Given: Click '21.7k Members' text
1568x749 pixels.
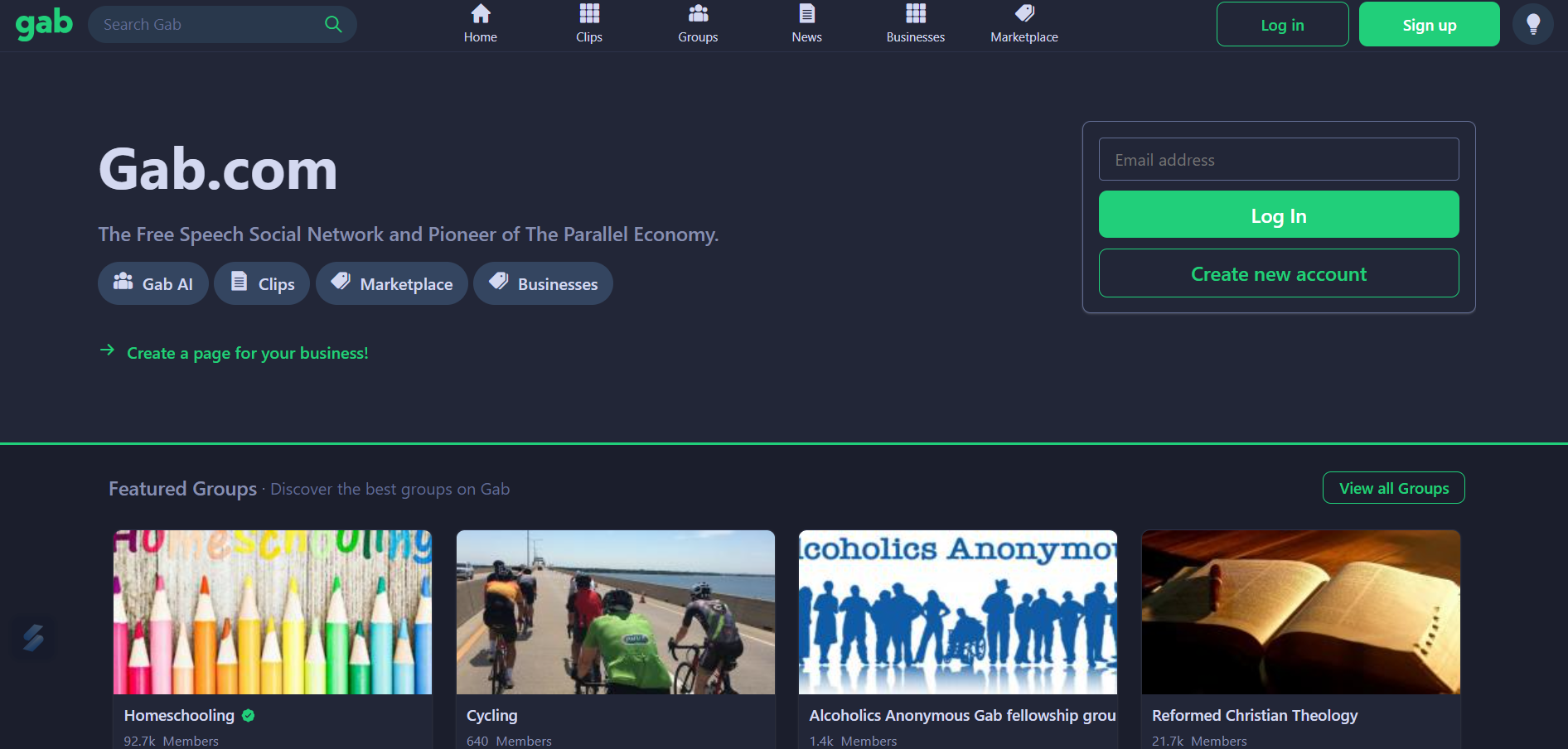Looking at the screenshot, I should click(1199, 741).
